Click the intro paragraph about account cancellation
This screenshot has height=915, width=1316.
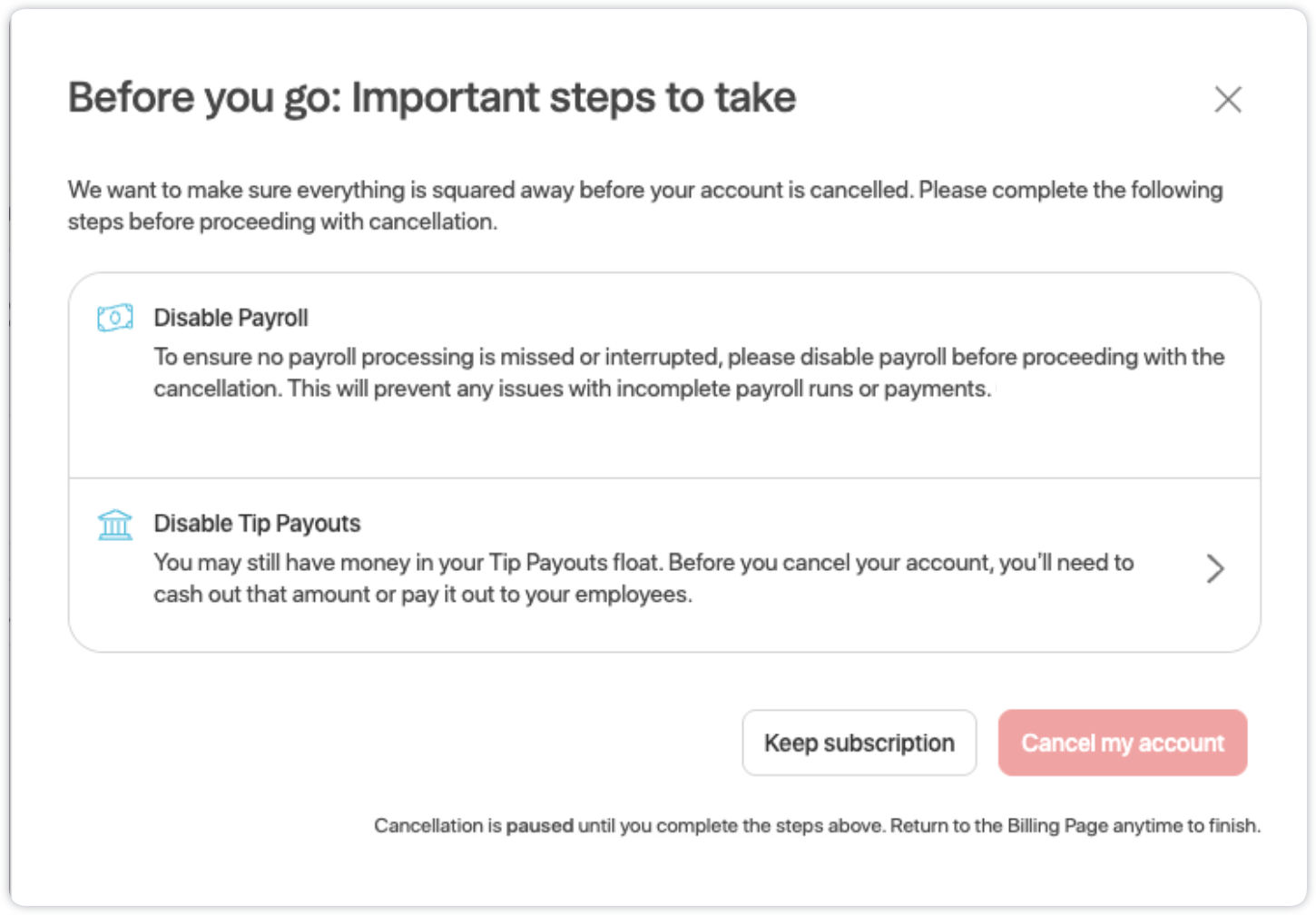click(x=645, y=205)
